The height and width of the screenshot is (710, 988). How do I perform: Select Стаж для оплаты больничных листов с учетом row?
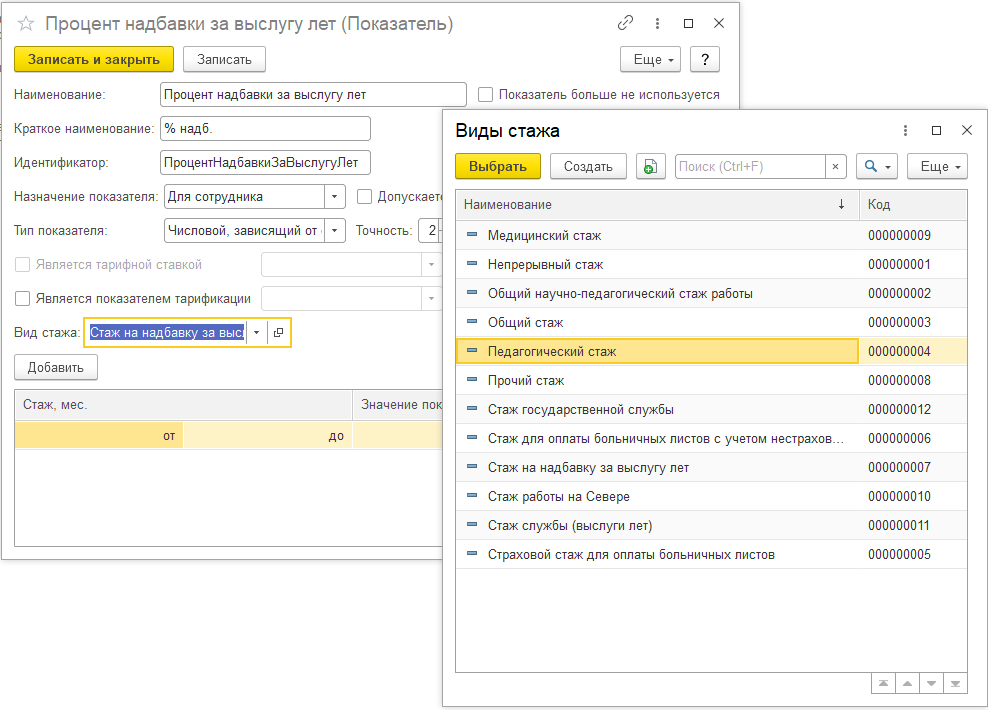tap(711, 438)
